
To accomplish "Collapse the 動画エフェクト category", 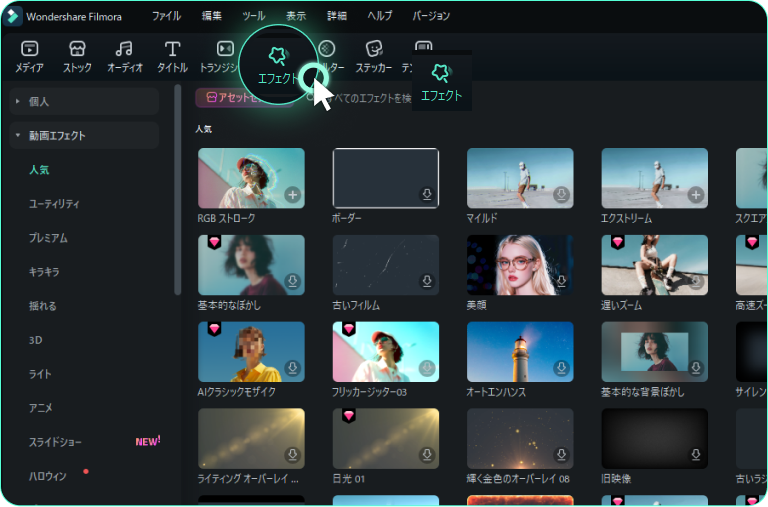I will (17, 135).
